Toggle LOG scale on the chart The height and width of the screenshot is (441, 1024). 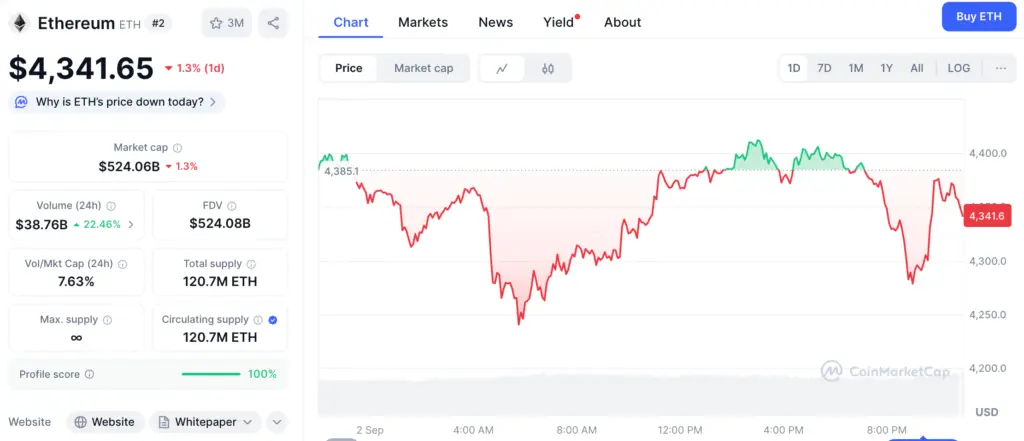click(959, 68)
